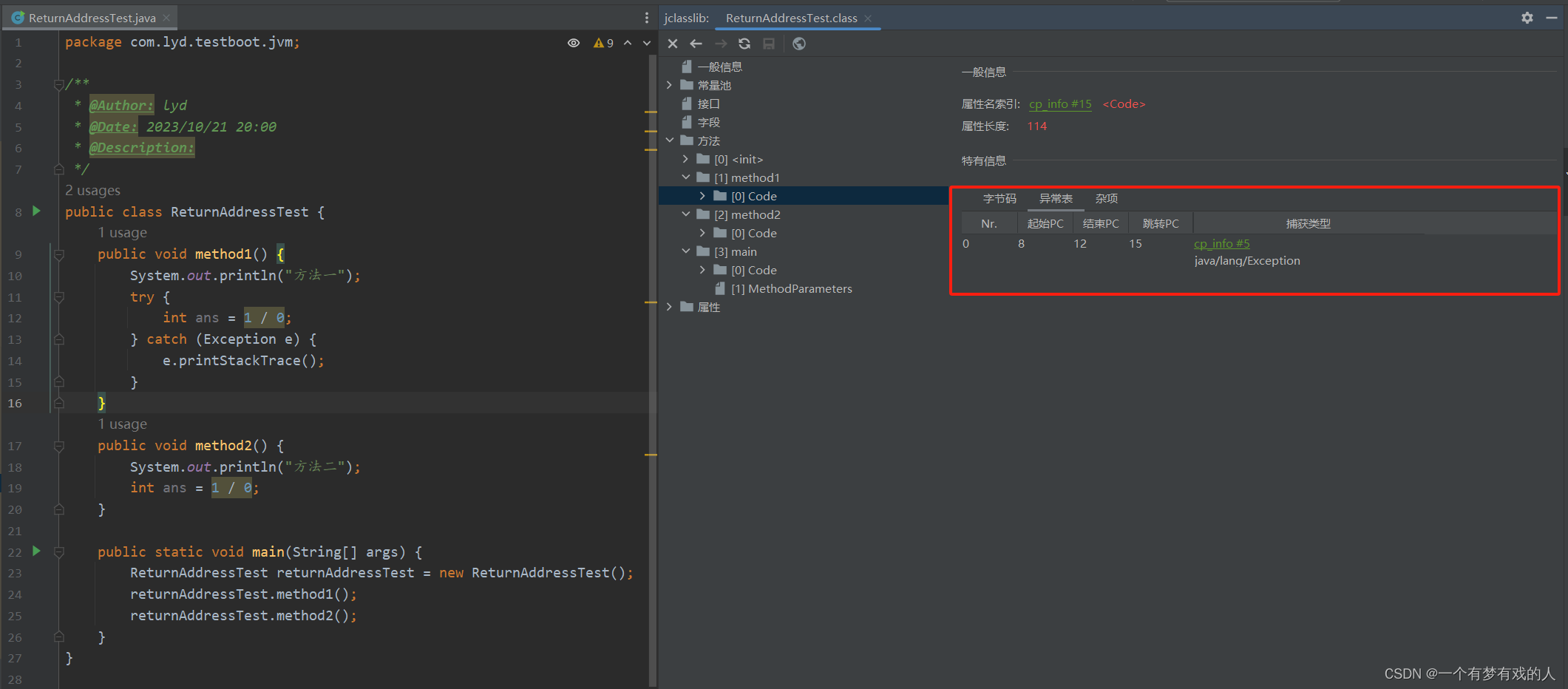Run class ReturnAddressTest from gutter
The image size is (1568, 689).
coord(36,211)
